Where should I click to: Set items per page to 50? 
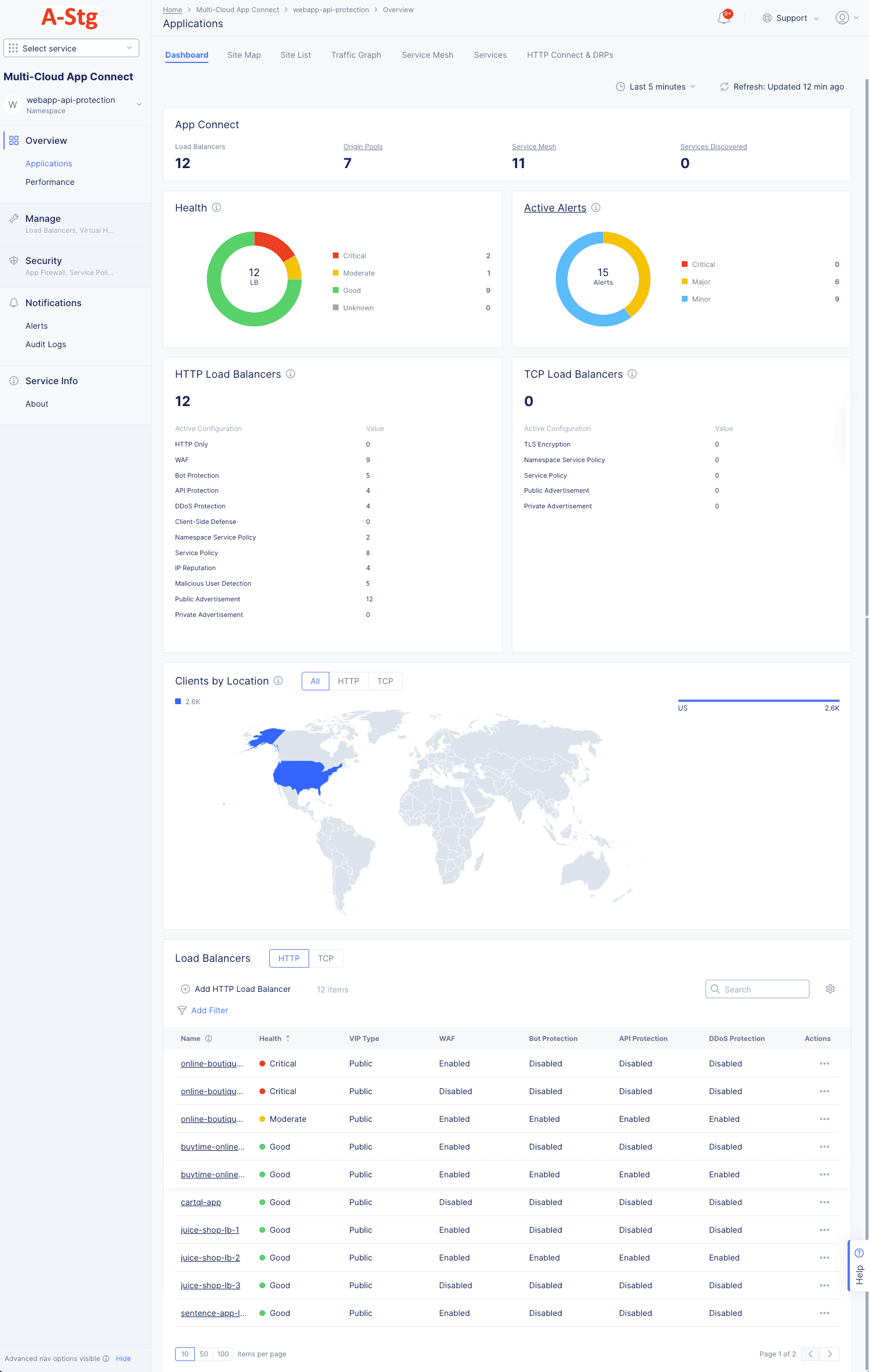pos(204,1354)
